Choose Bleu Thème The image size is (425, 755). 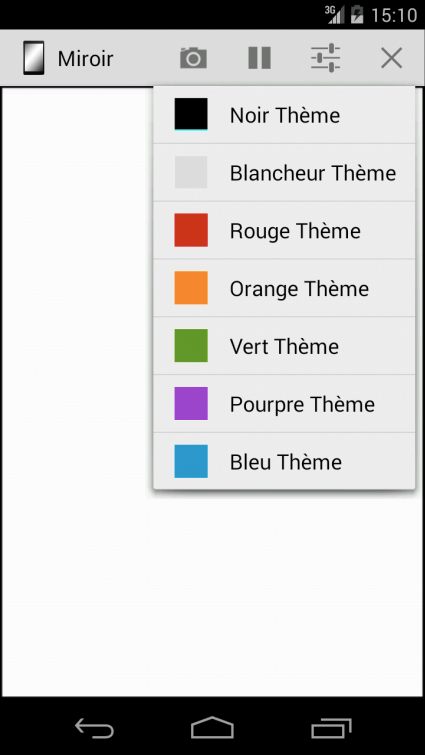284,461
